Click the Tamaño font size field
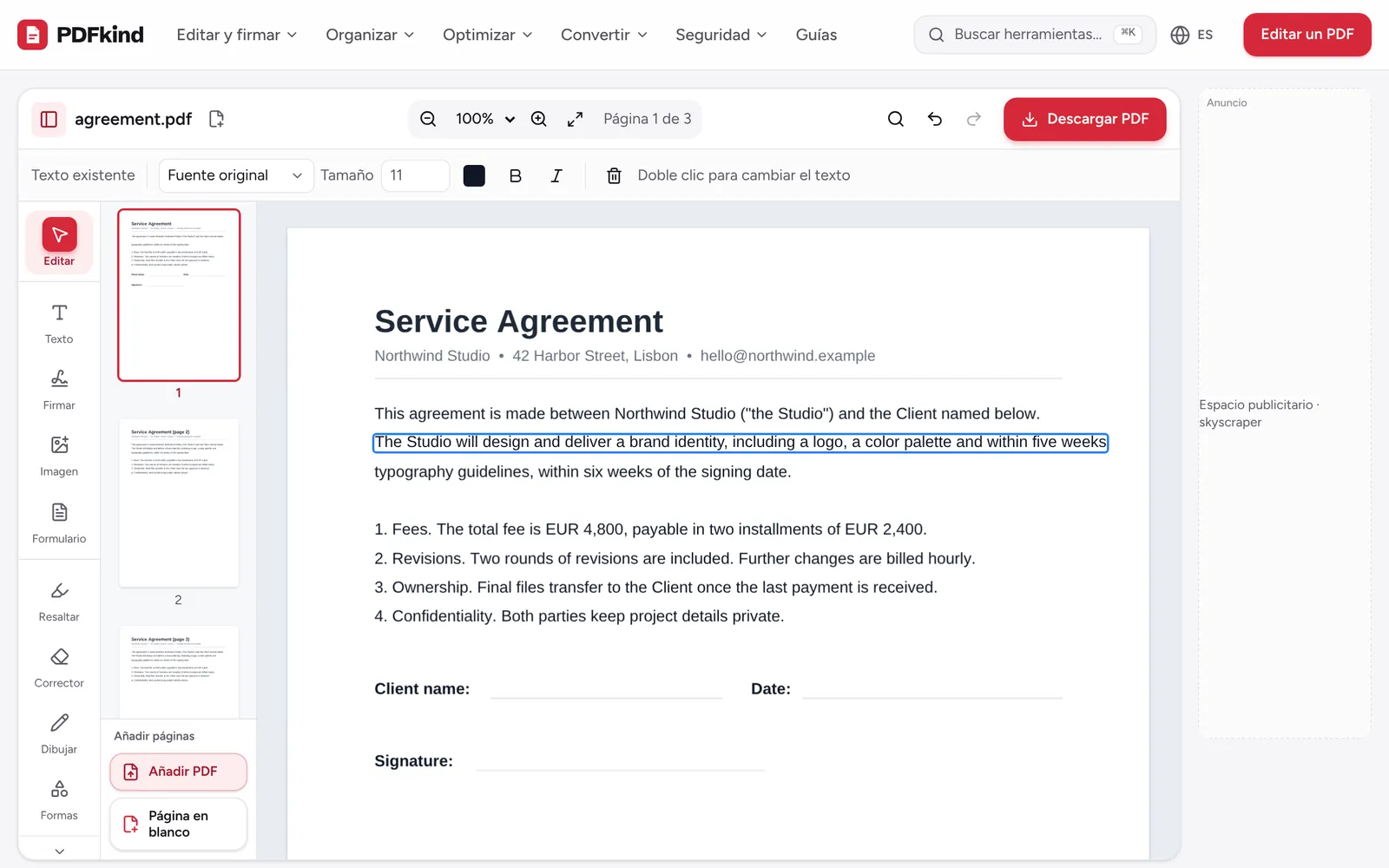This screenshot has height=868, width=1389. point(415,175)
